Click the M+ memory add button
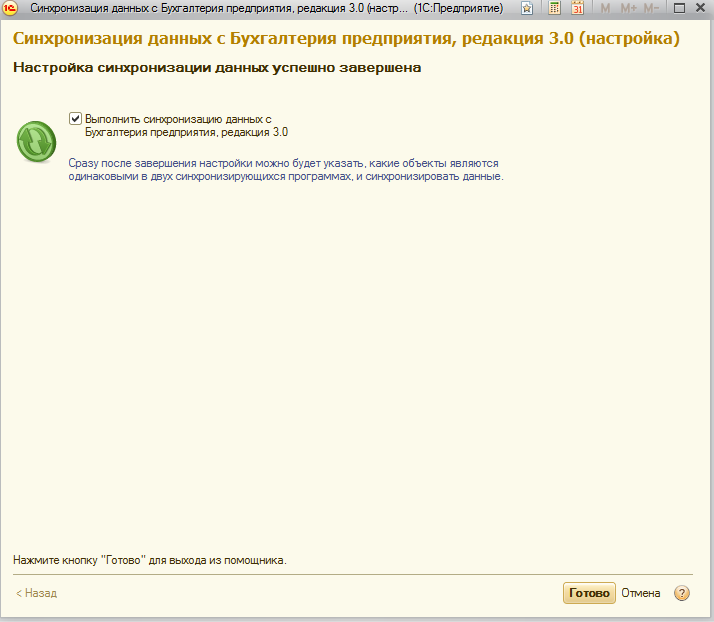This screenshot has height=622, width=714. [x=628, y=8]
